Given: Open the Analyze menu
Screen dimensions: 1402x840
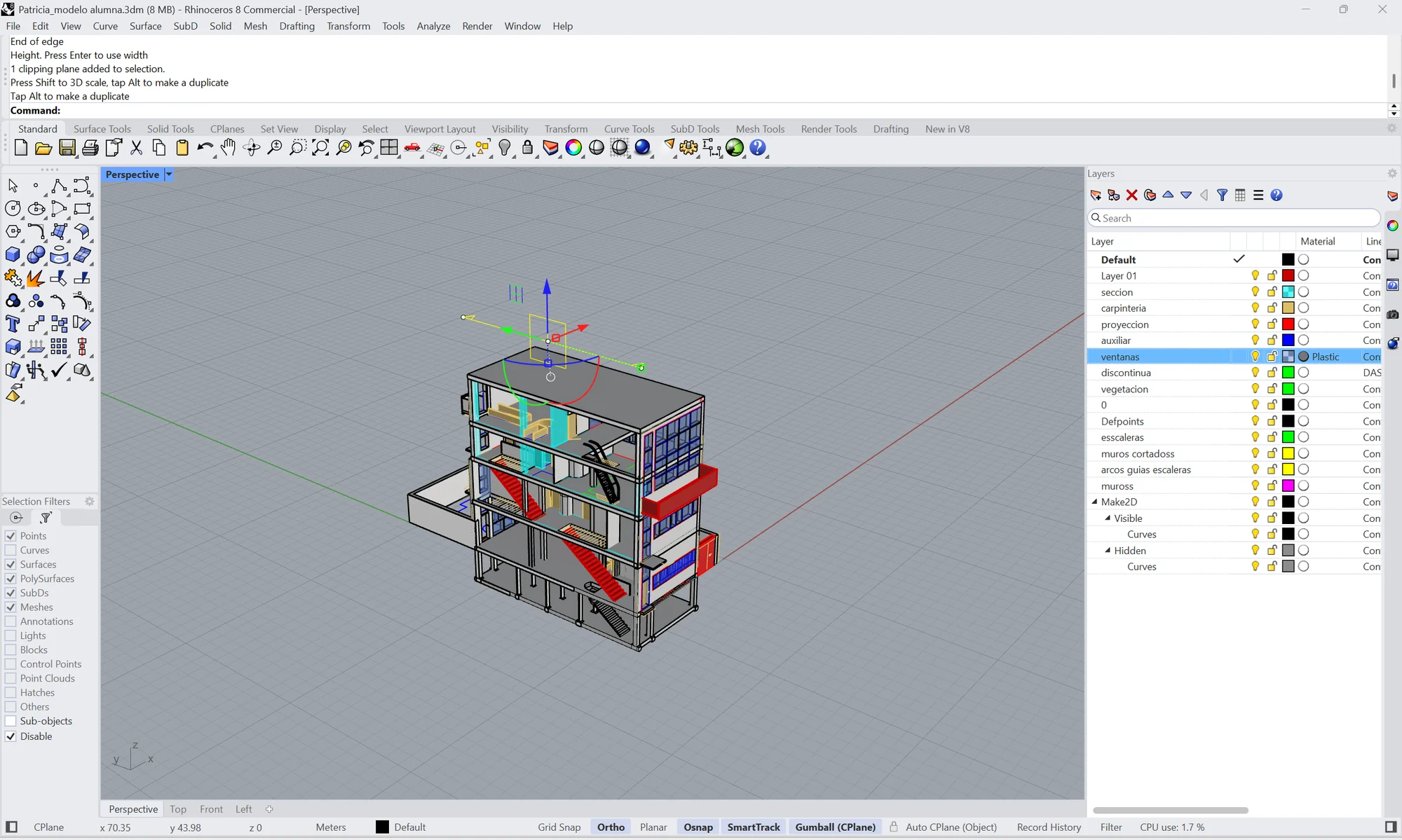Looking at the screenshot, I should pos(433,26).
